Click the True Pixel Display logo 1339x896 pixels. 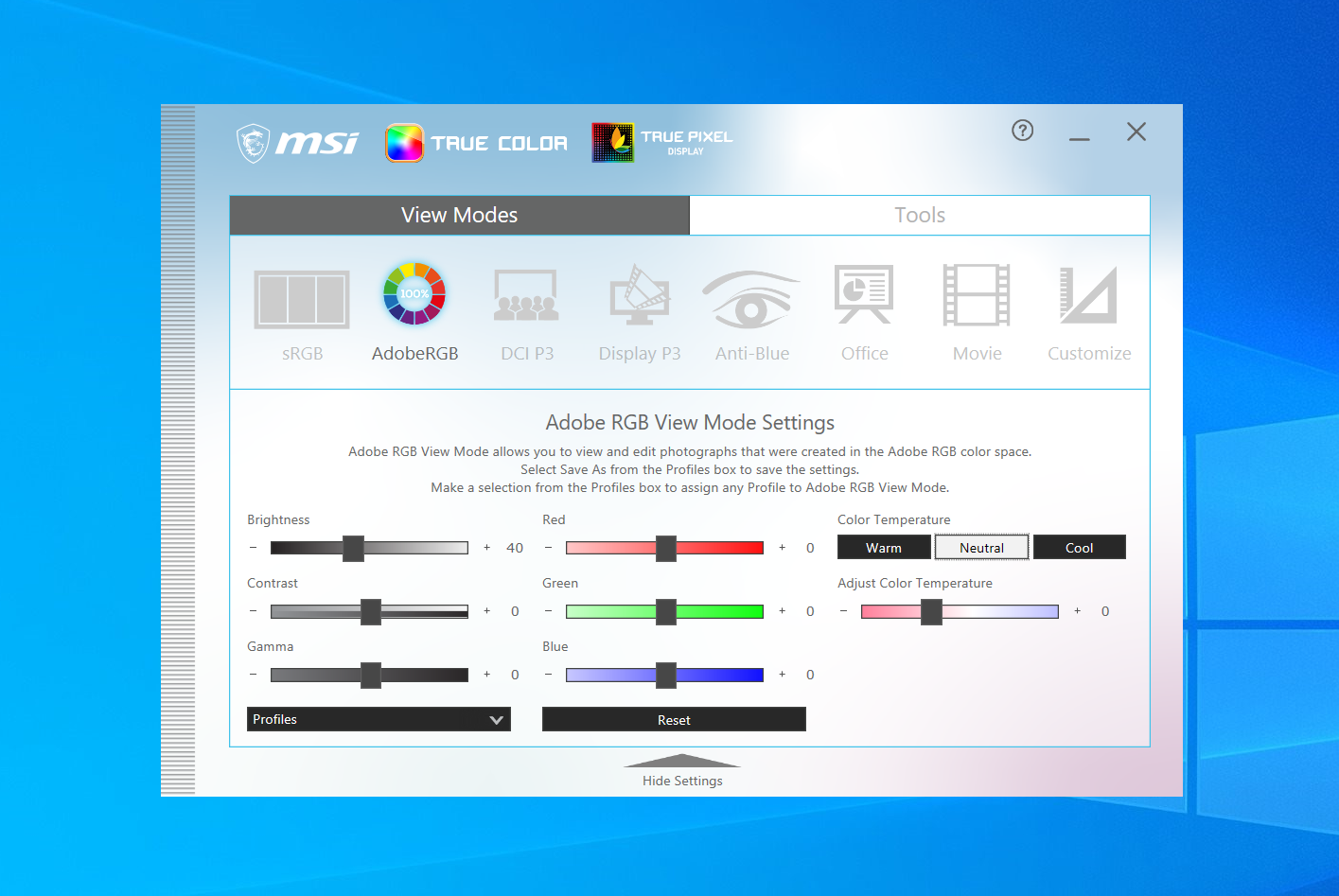[662, 143]
